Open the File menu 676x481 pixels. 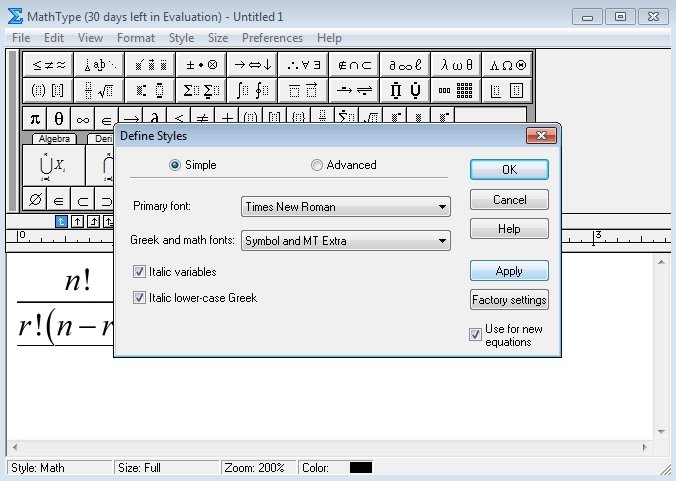(21, 38)
